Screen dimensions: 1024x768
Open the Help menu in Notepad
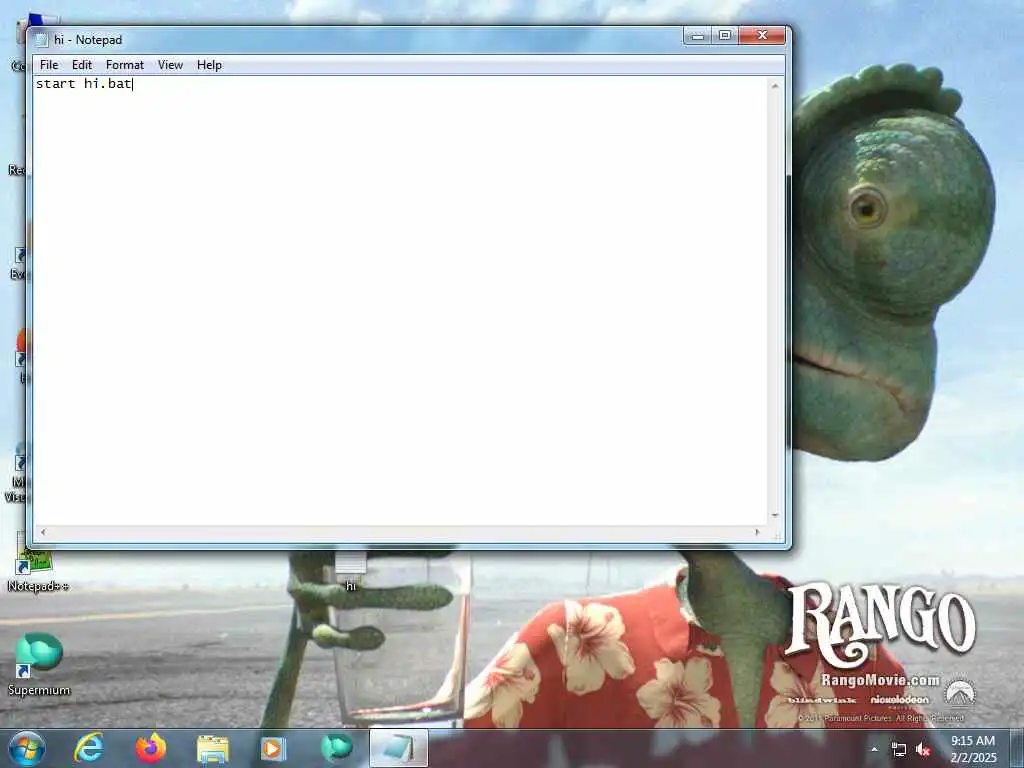tap(210, 65)
